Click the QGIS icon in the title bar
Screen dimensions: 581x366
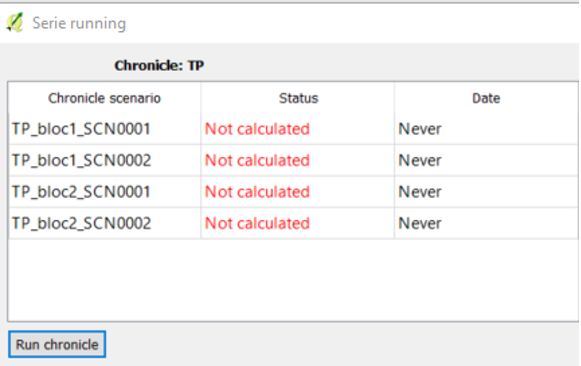15,23
